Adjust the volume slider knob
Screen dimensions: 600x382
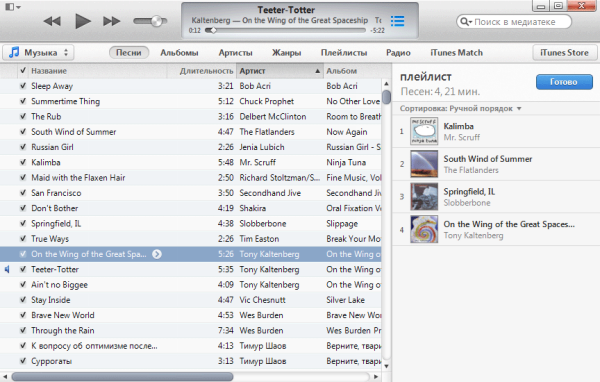[157, 21]
